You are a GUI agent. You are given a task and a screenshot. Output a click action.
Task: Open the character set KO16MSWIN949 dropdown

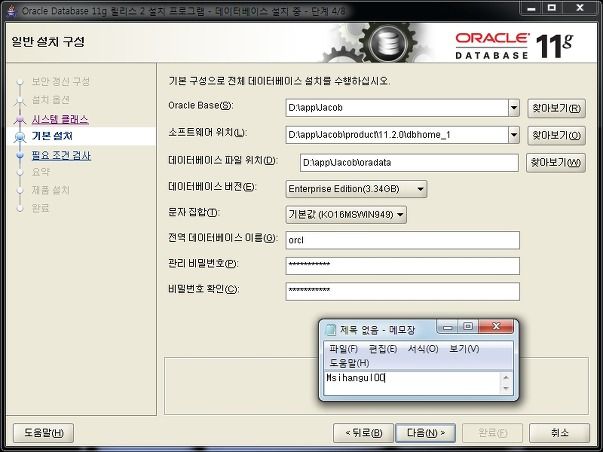(x=346, y=215)
